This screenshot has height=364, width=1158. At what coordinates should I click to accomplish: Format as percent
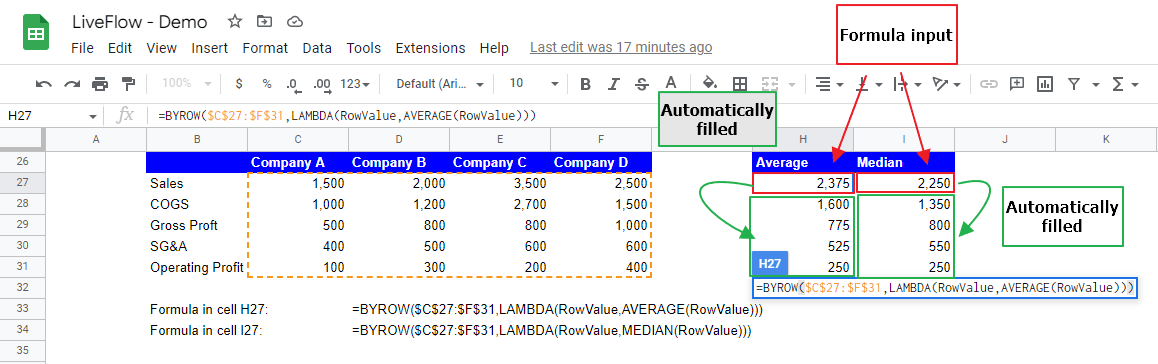(x=267, y=84)
